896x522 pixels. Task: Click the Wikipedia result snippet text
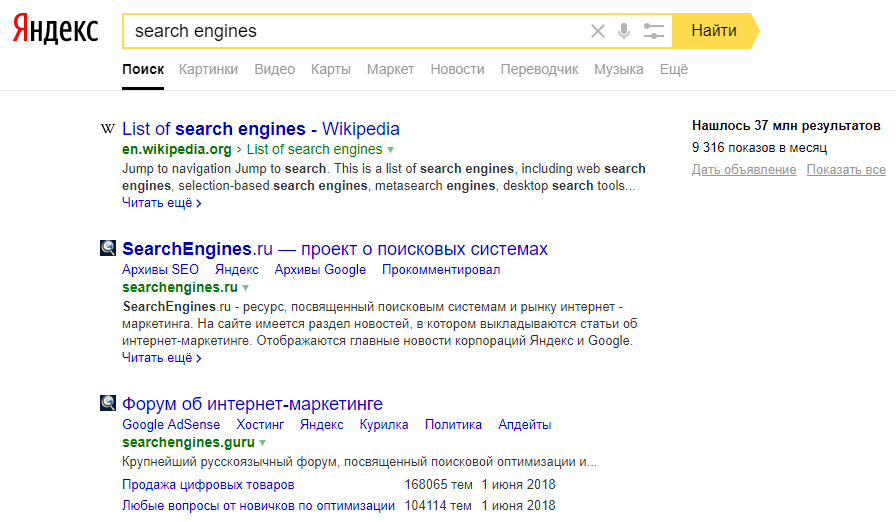click(383, 177)
